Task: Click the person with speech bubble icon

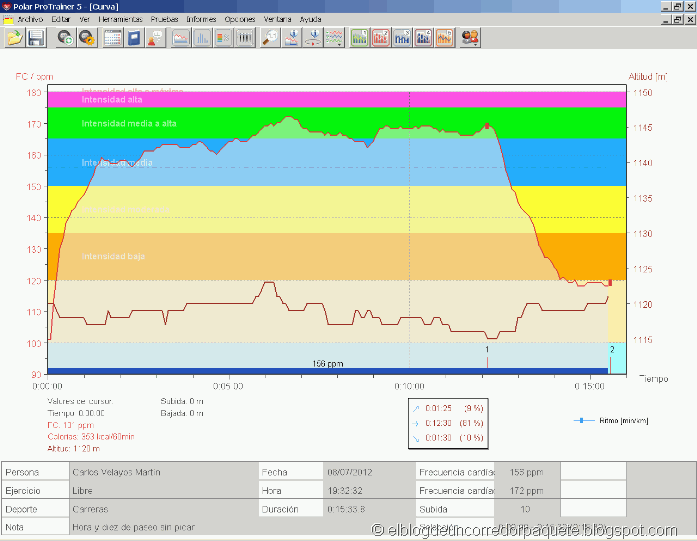Action: pyautogui.click(x=156, y=38)
